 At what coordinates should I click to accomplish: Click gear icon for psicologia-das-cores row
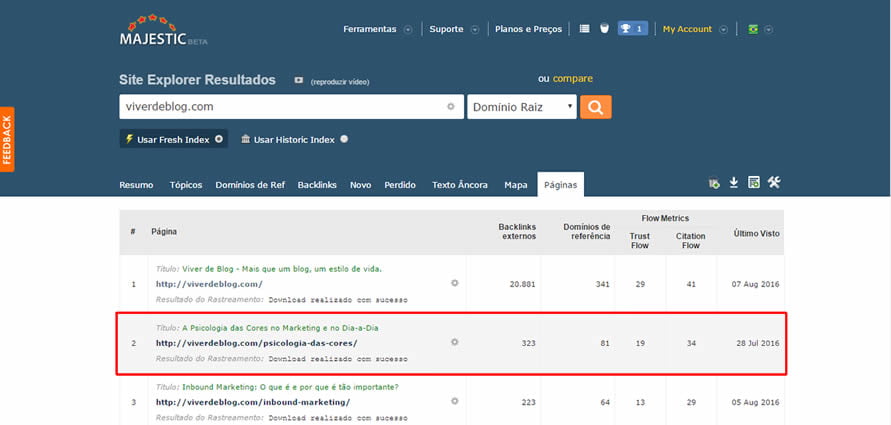[x=455, y=342]
